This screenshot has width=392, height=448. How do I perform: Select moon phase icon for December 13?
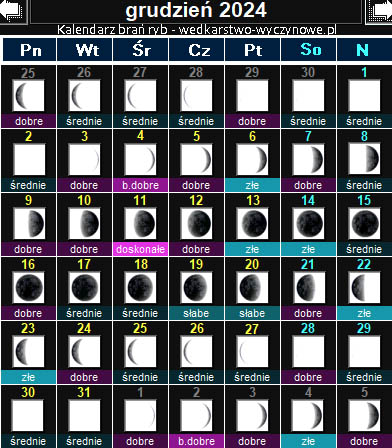pyautogui.click(x=252, y=224)
